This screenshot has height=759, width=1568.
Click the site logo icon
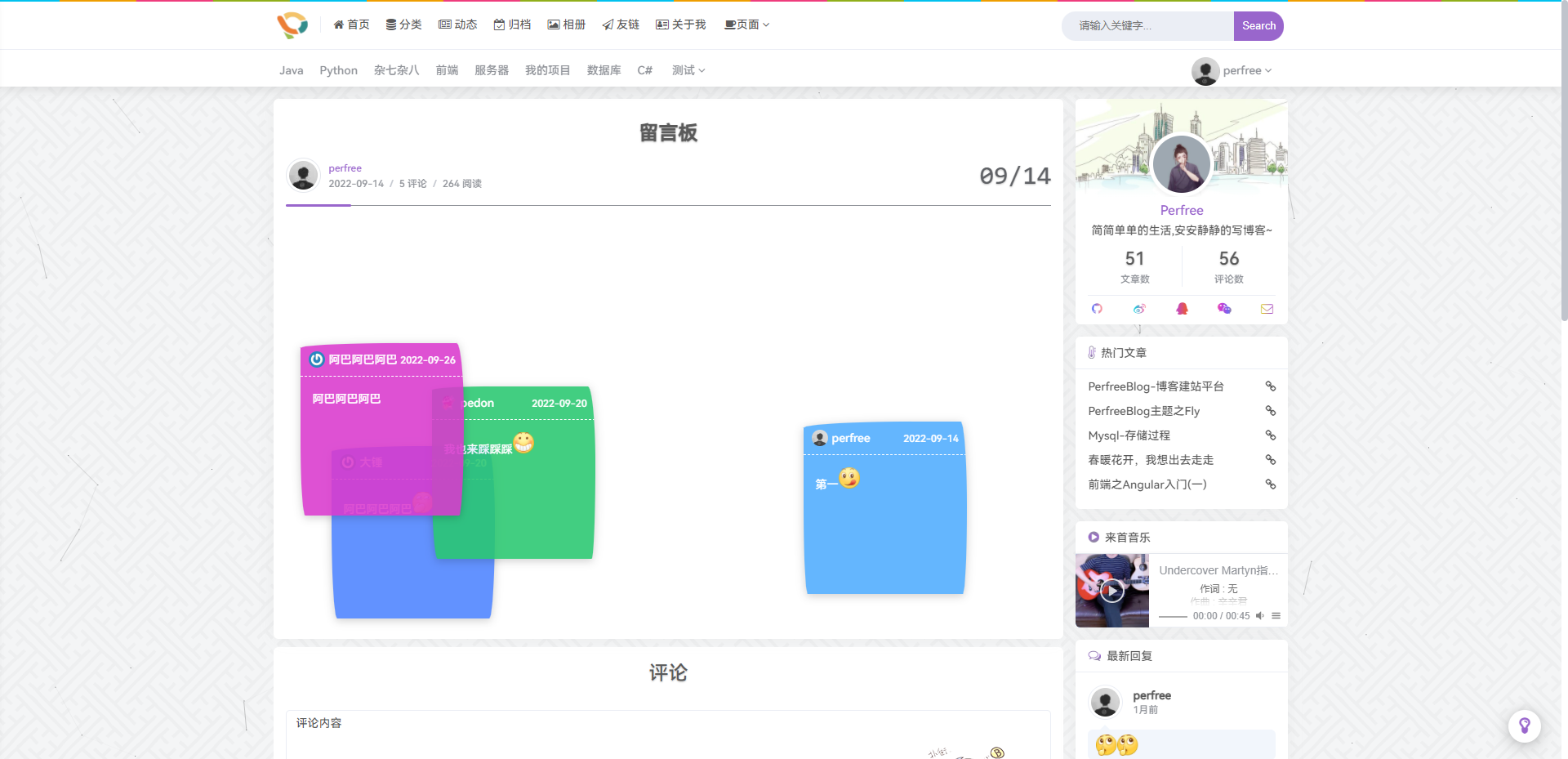(292, 25)
